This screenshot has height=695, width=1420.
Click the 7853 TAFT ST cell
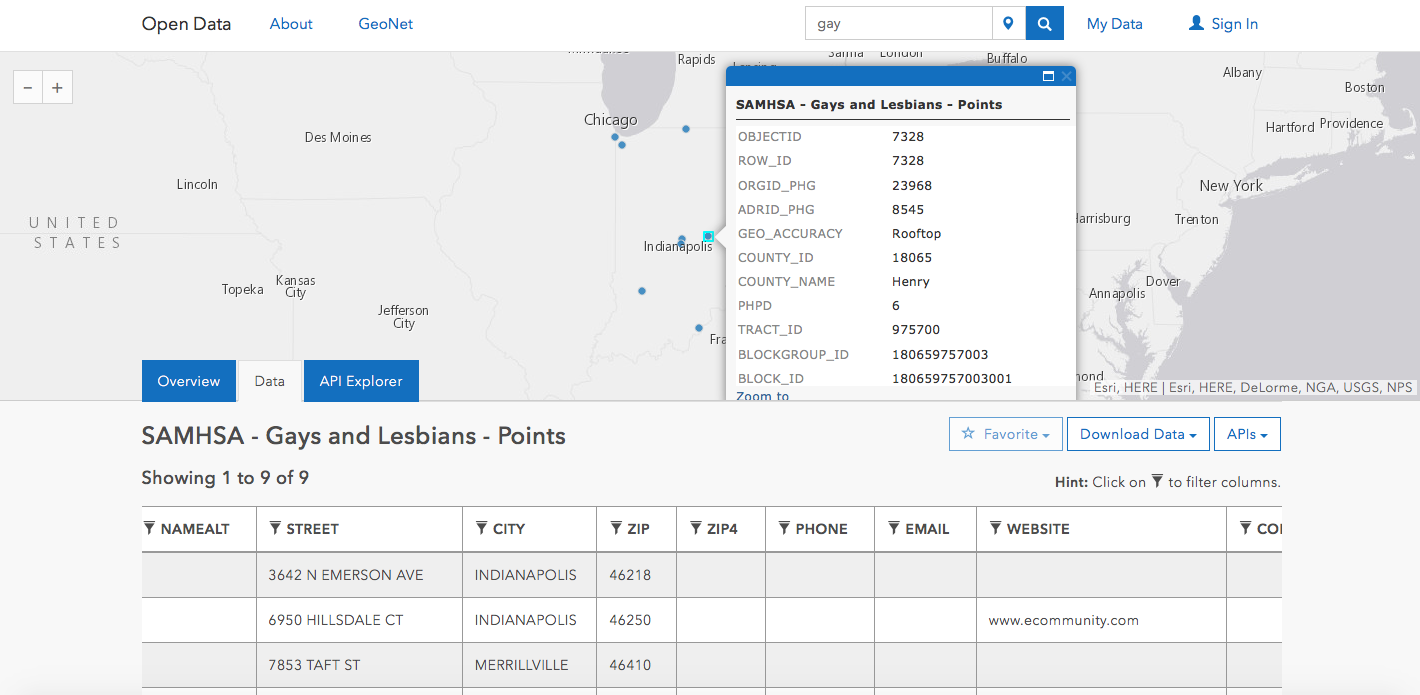tap(359, 665)
